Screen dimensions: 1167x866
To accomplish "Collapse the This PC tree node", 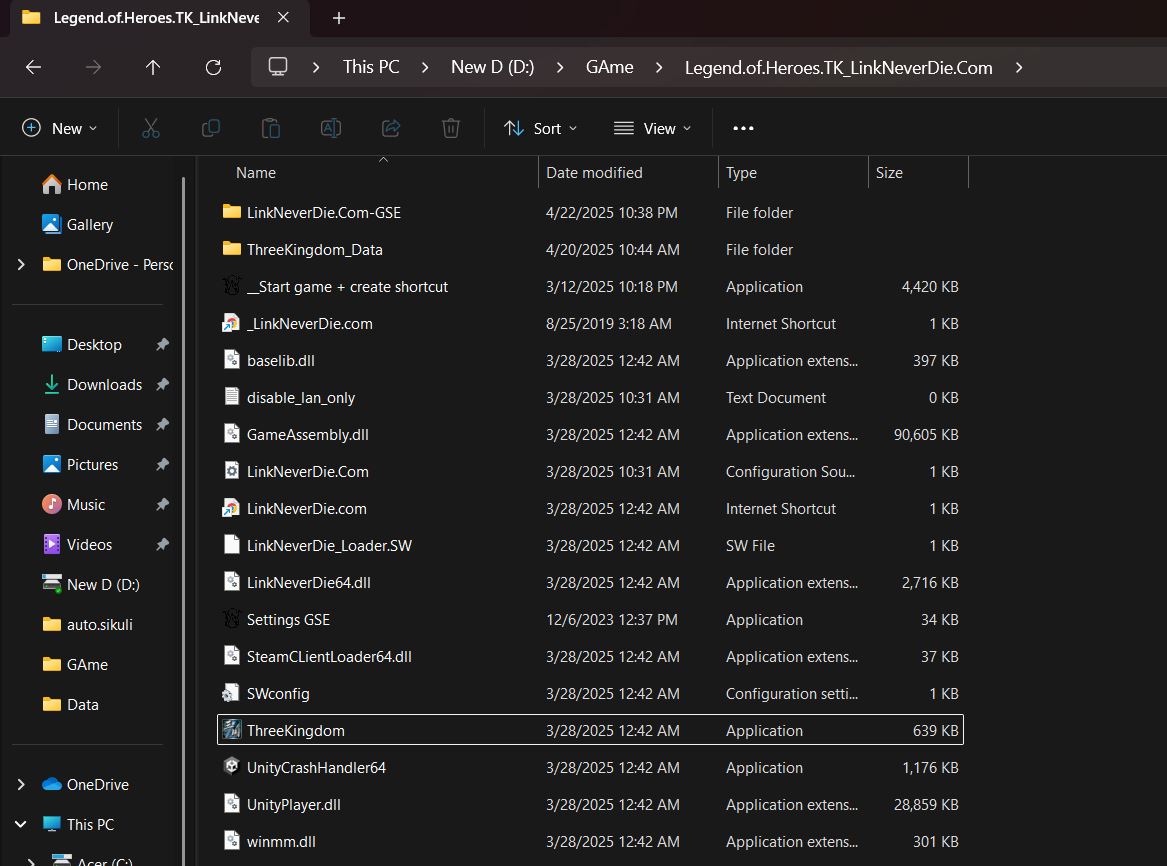I will click(x=21, y=824).
